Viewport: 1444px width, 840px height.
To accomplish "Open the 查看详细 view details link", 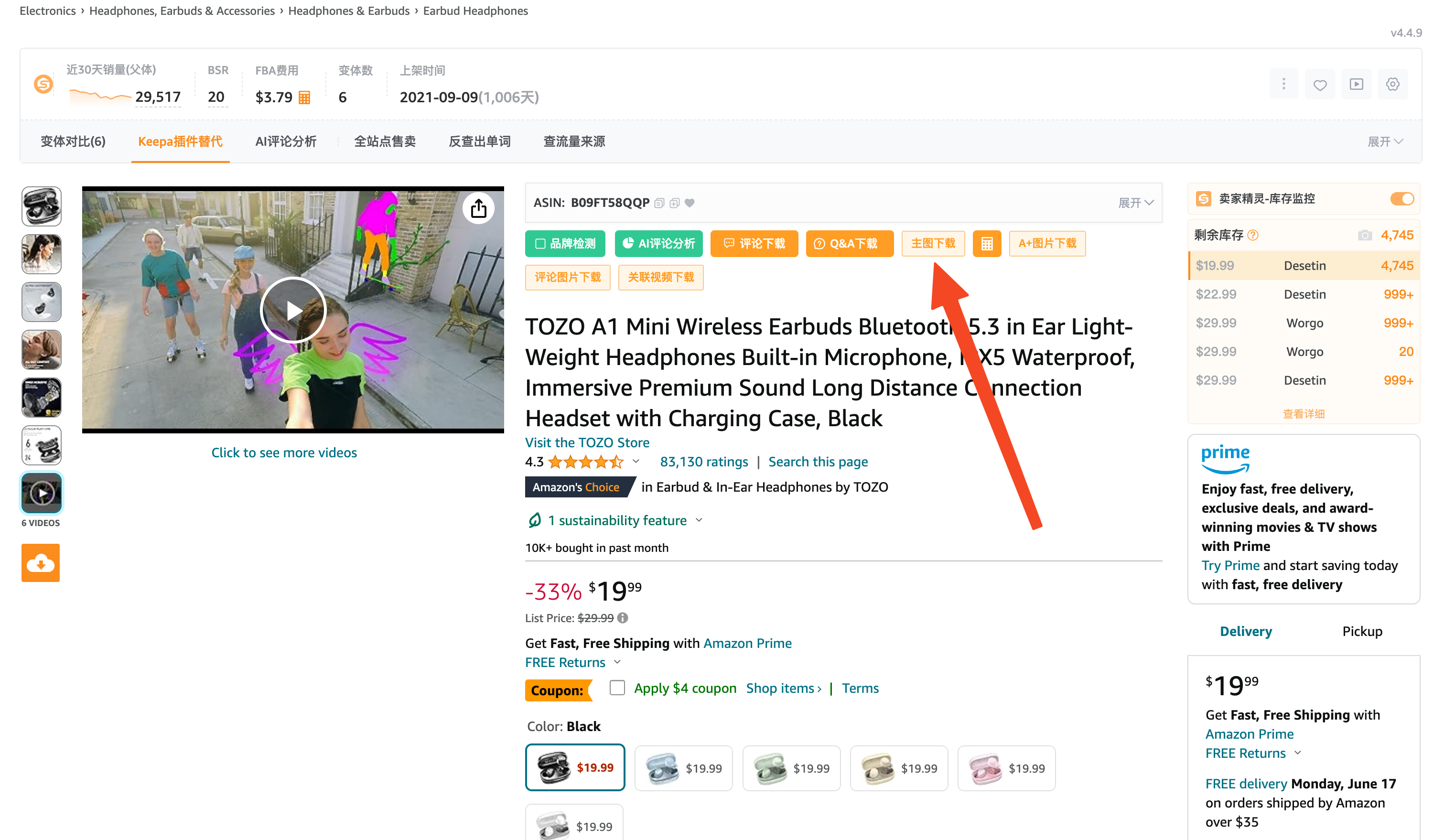I will point(1304,414).
